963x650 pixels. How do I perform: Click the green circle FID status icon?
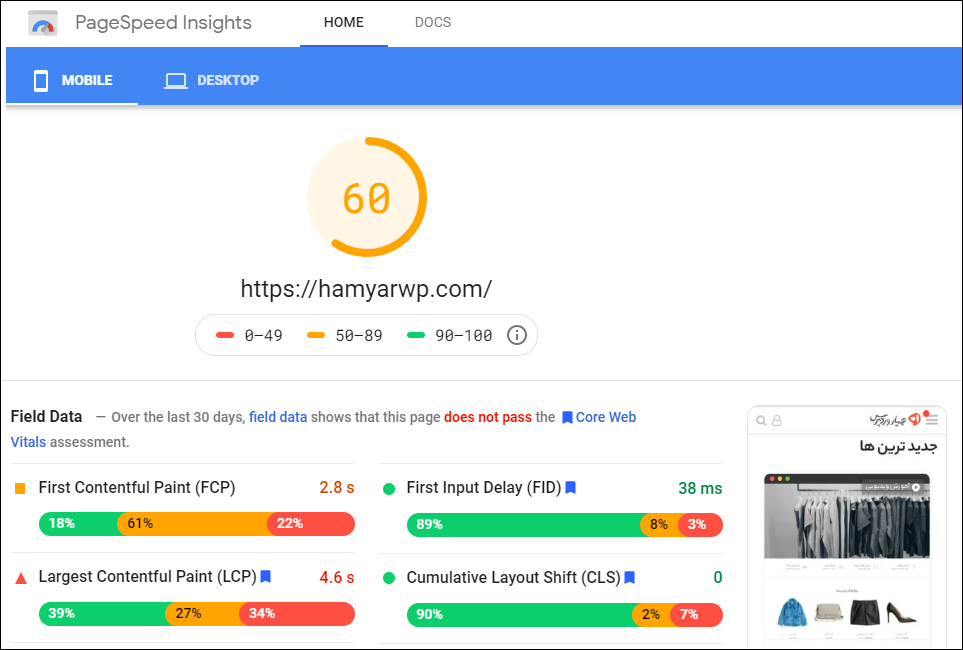tap(389, 489)
